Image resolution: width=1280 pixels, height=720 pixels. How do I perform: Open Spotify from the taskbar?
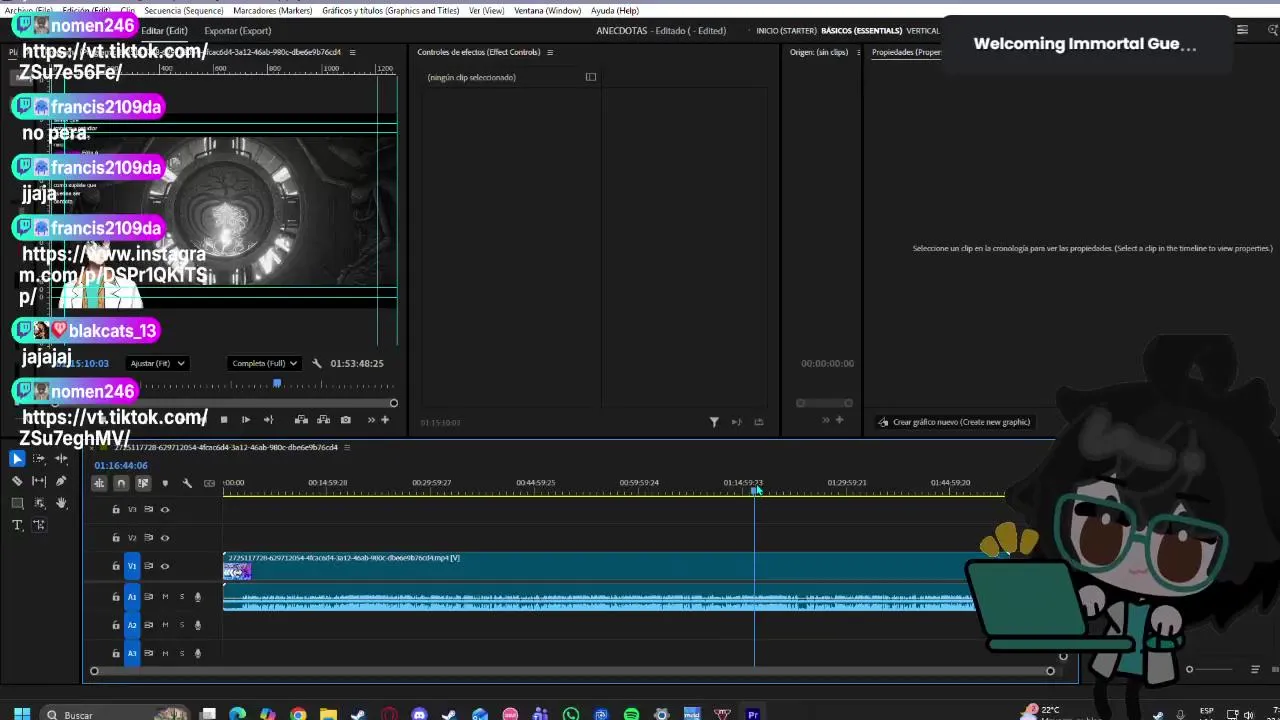(x=631, y=714)
